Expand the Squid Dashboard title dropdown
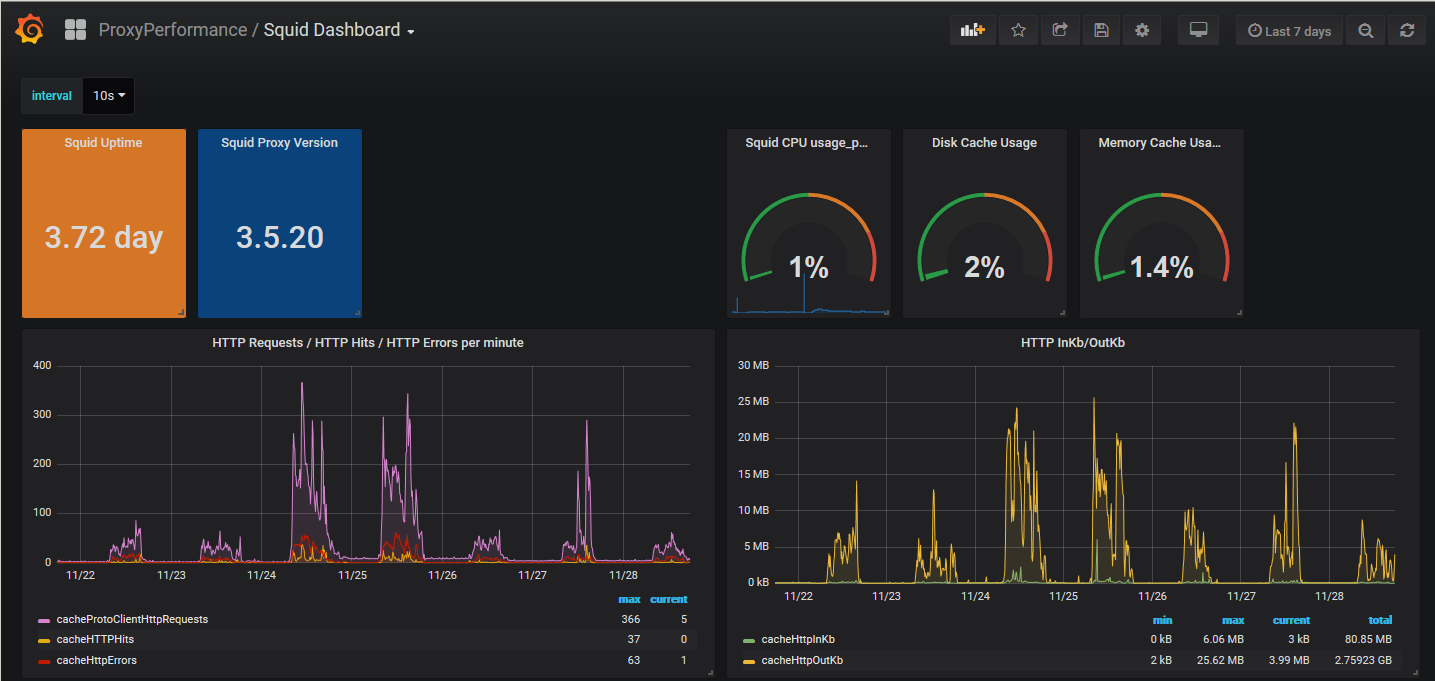Viewport: 1435px width, 681px height. 338,30
